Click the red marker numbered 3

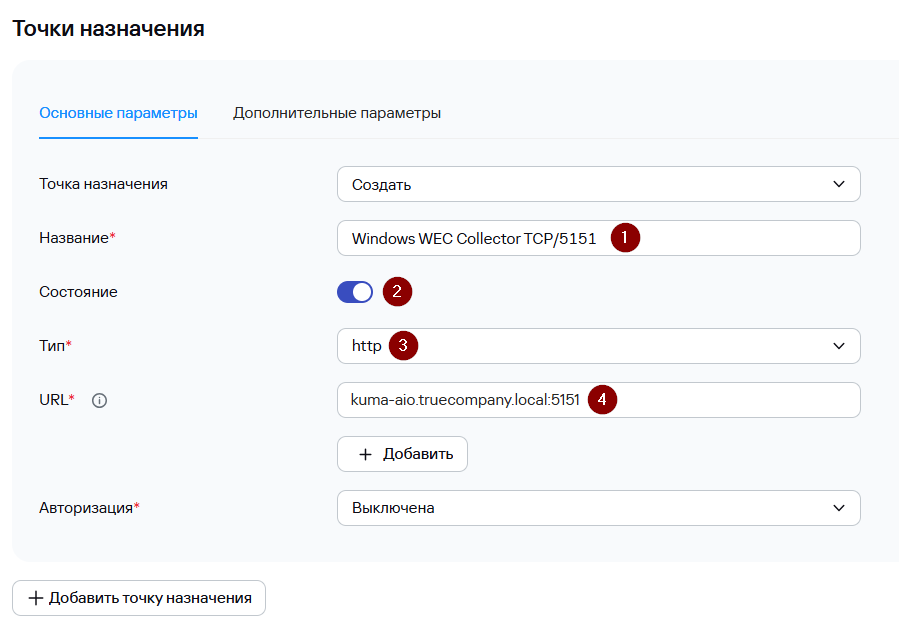(x=403, y=346)
